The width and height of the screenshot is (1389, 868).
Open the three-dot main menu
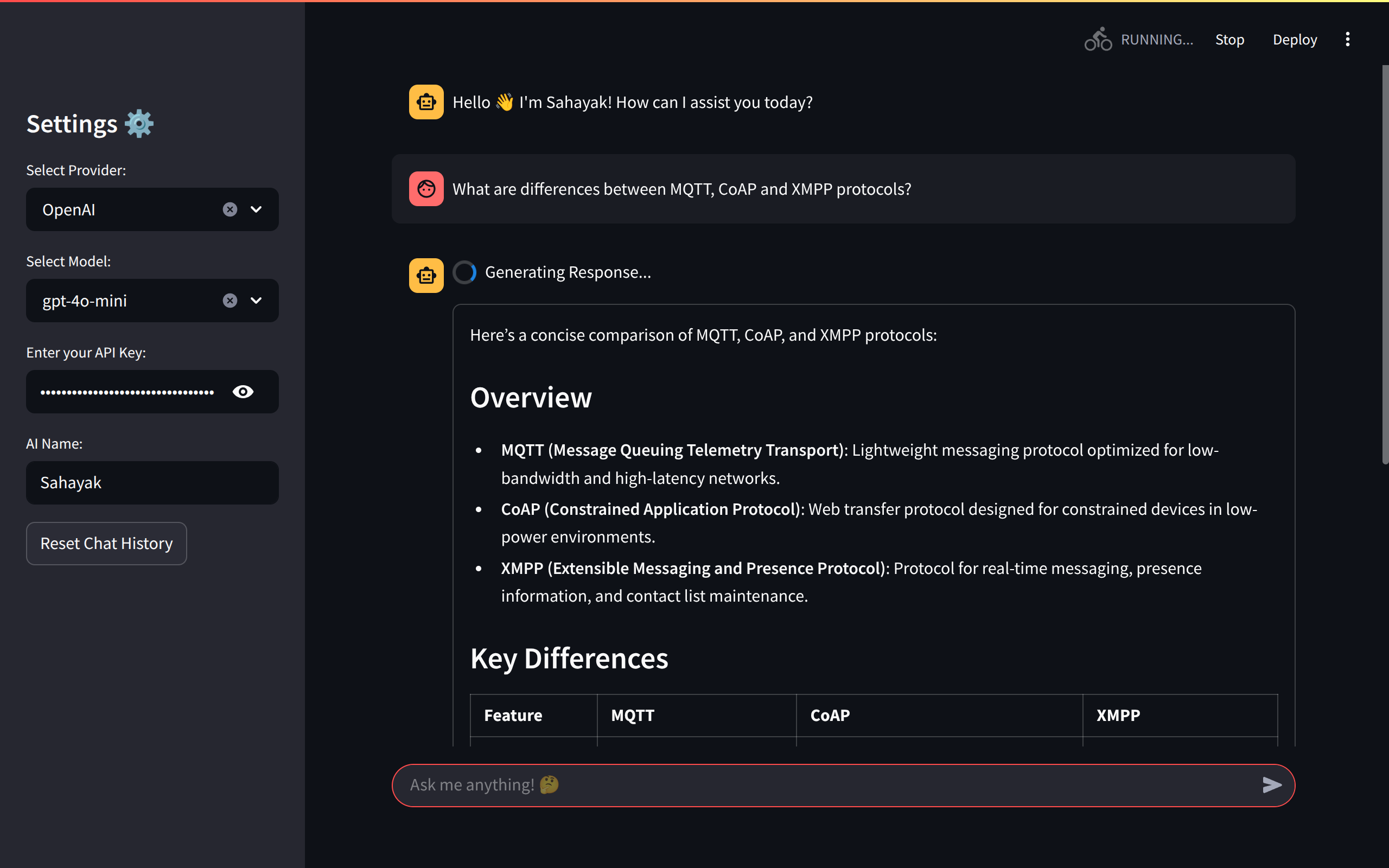[x=1347, y=40]
